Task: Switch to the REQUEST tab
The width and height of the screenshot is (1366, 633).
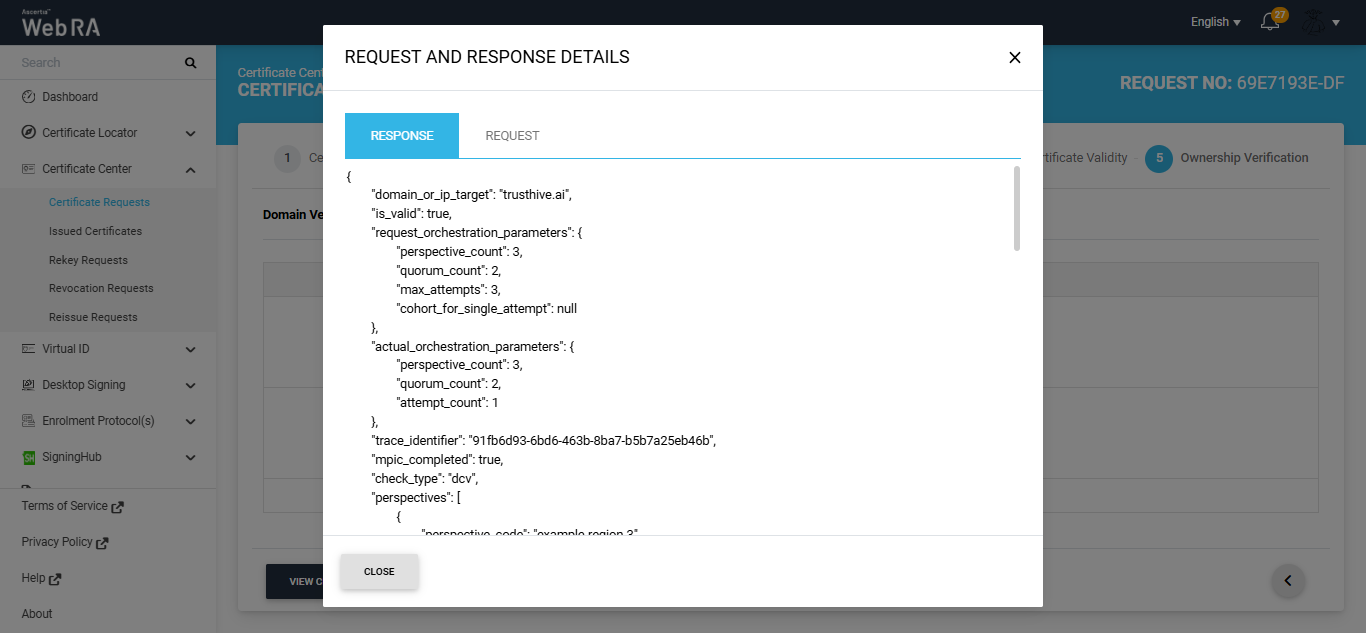Action: [x=512, y=136]
